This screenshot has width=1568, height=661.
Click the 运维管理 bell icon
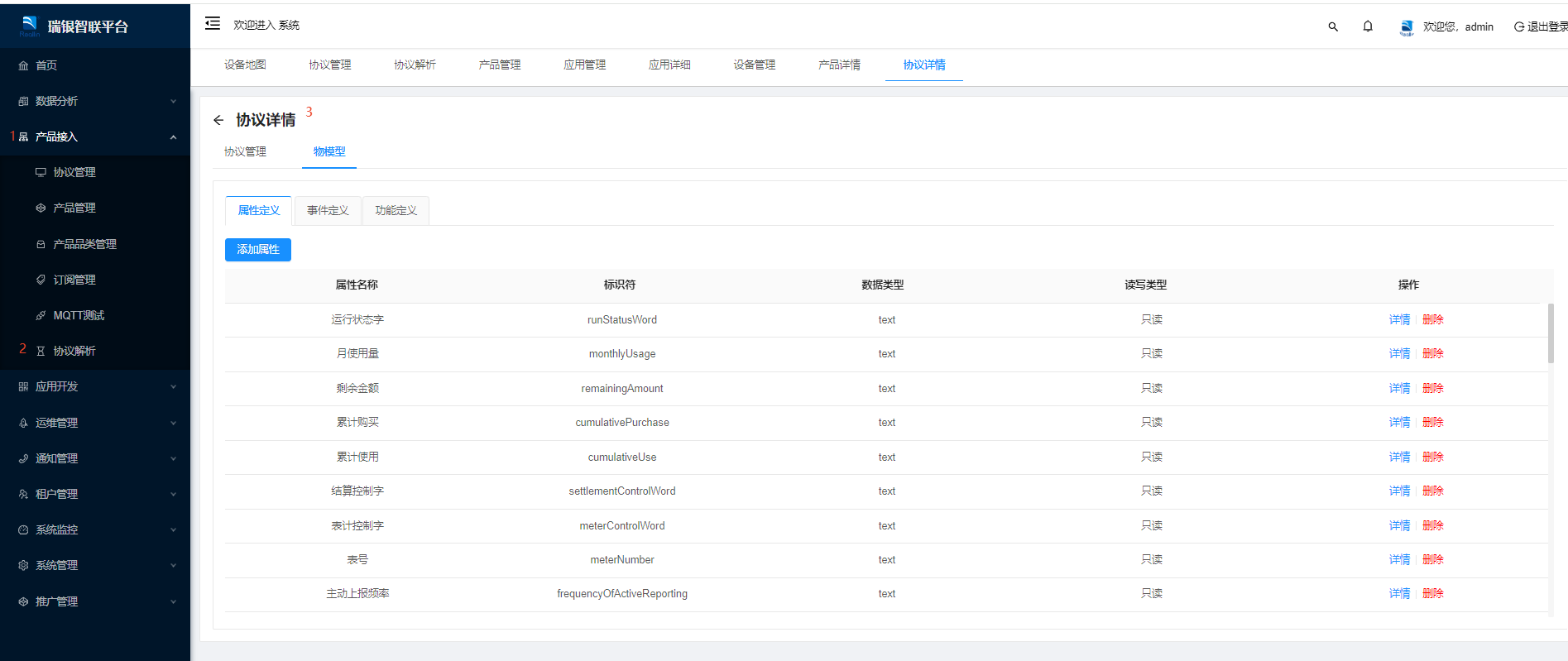(23, 423)
